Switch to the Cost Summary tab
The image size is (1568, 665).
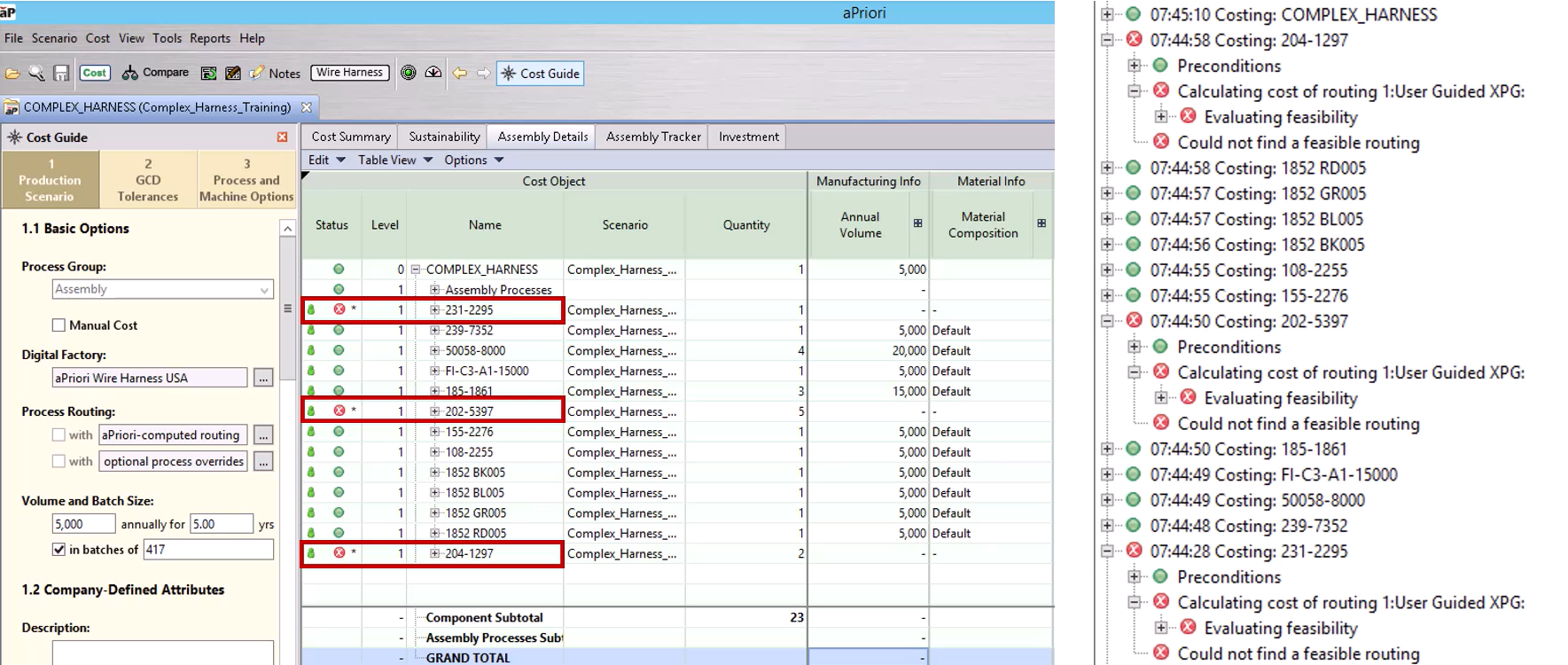coord(351,137)
